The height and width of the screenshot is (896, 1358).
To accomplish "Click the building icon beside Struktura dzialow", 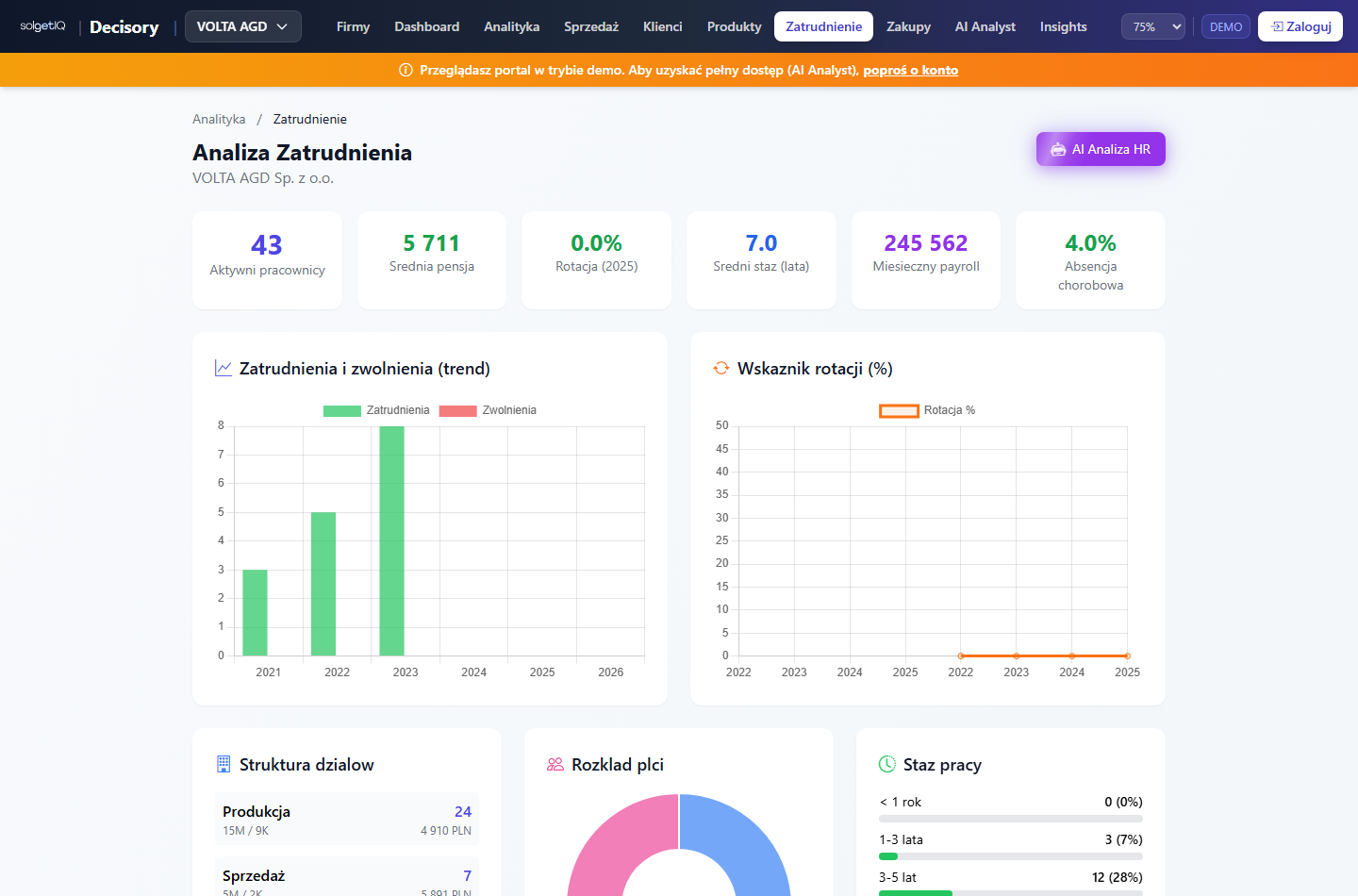I will click(x=224, y=764).
